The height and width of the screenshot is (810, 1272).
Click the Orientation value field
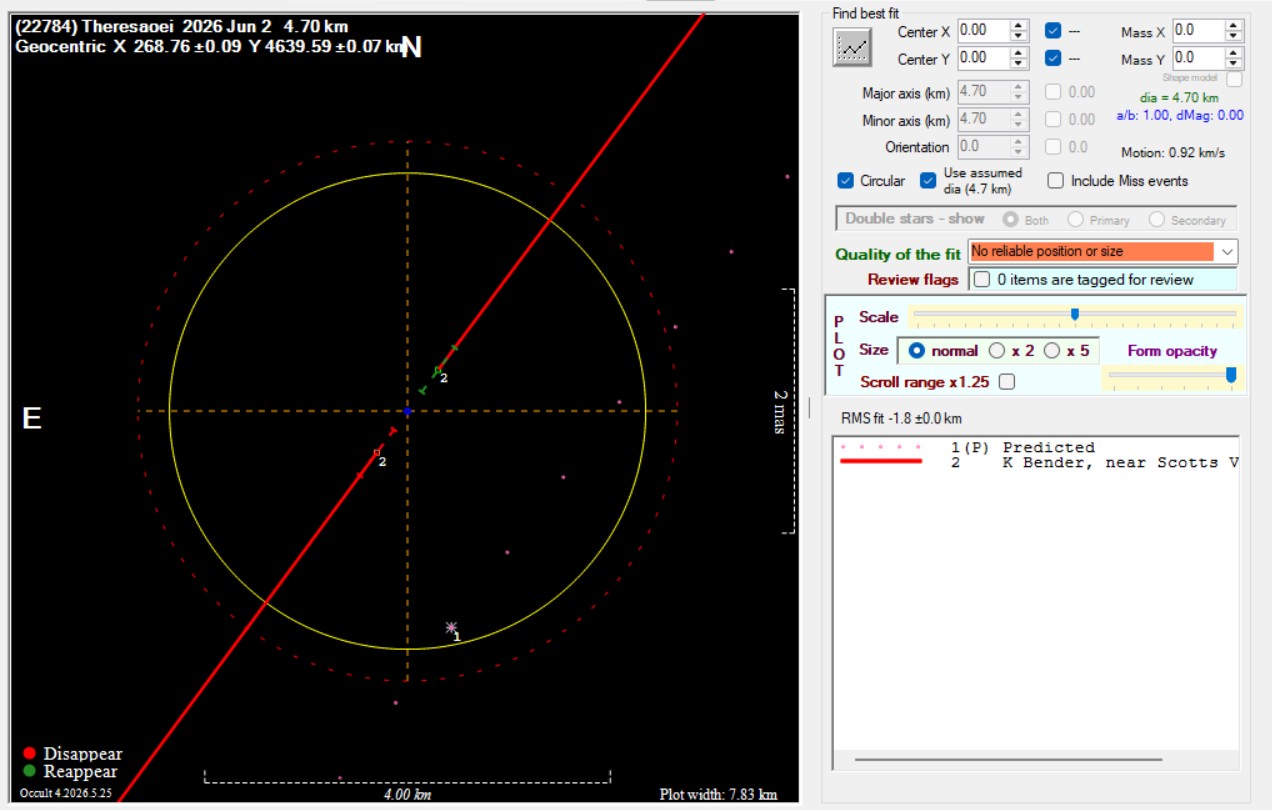(983, 147)
